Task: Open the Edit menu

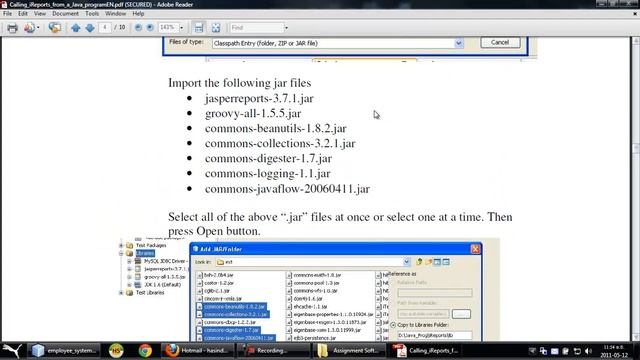Action: (22, 13)
